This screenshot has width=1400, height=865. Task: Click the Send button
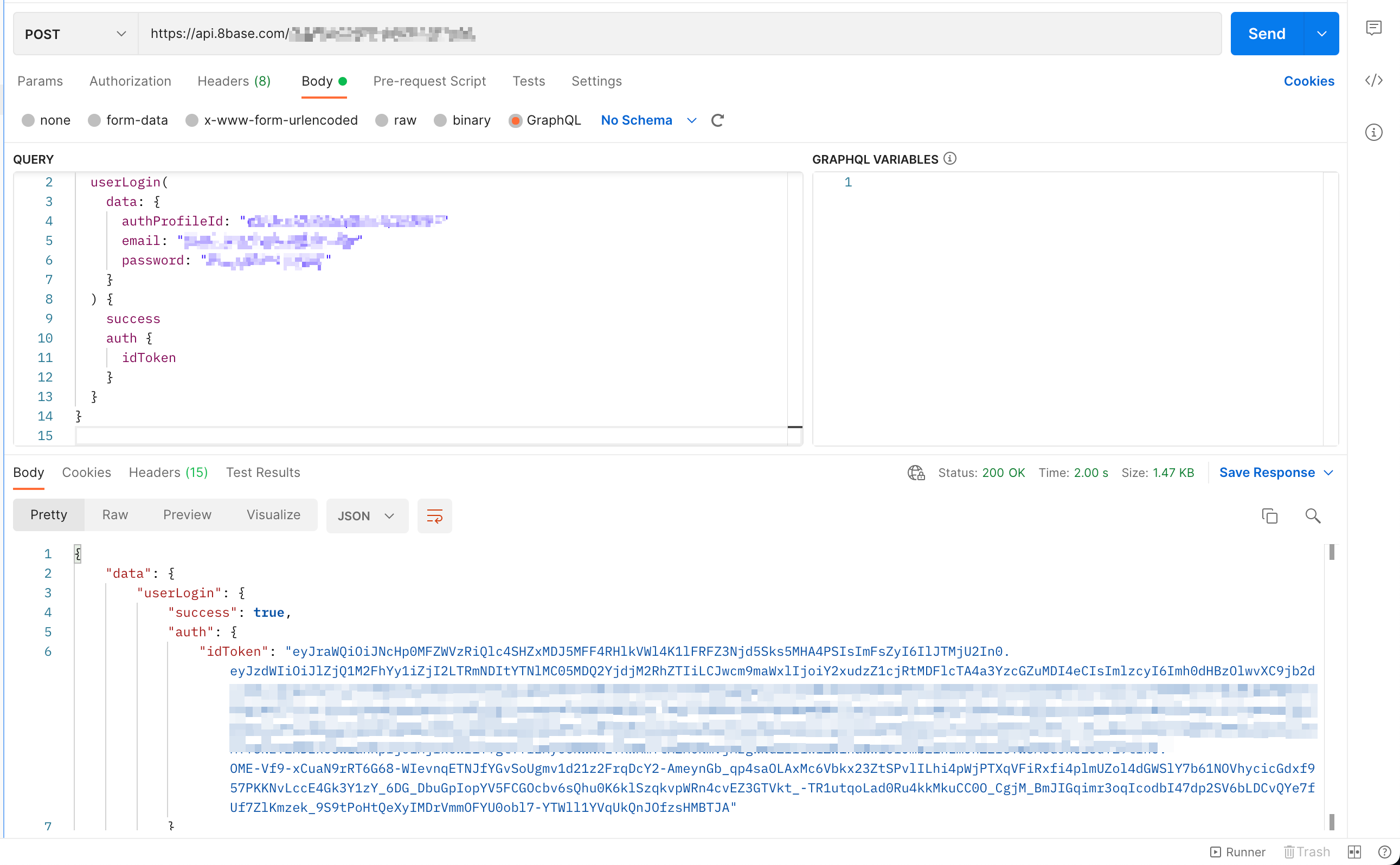pos(1266,34)
